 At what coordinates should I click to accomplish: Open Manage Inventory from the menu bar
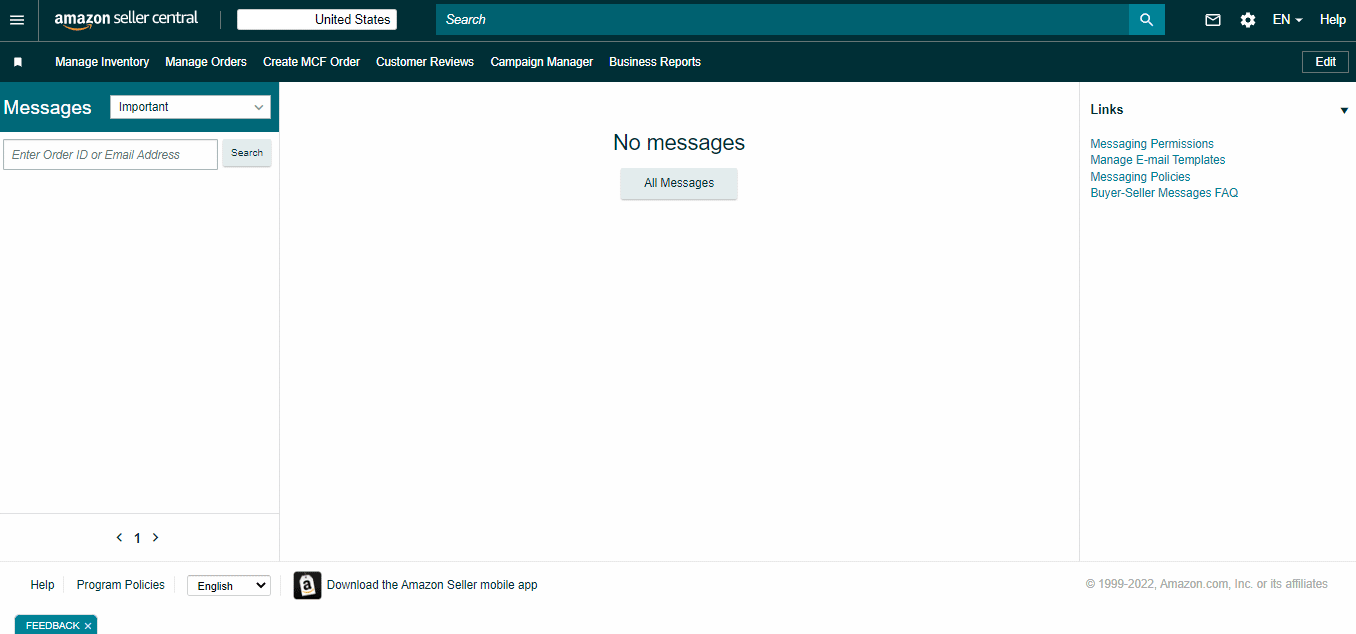(x=102, y=61)
